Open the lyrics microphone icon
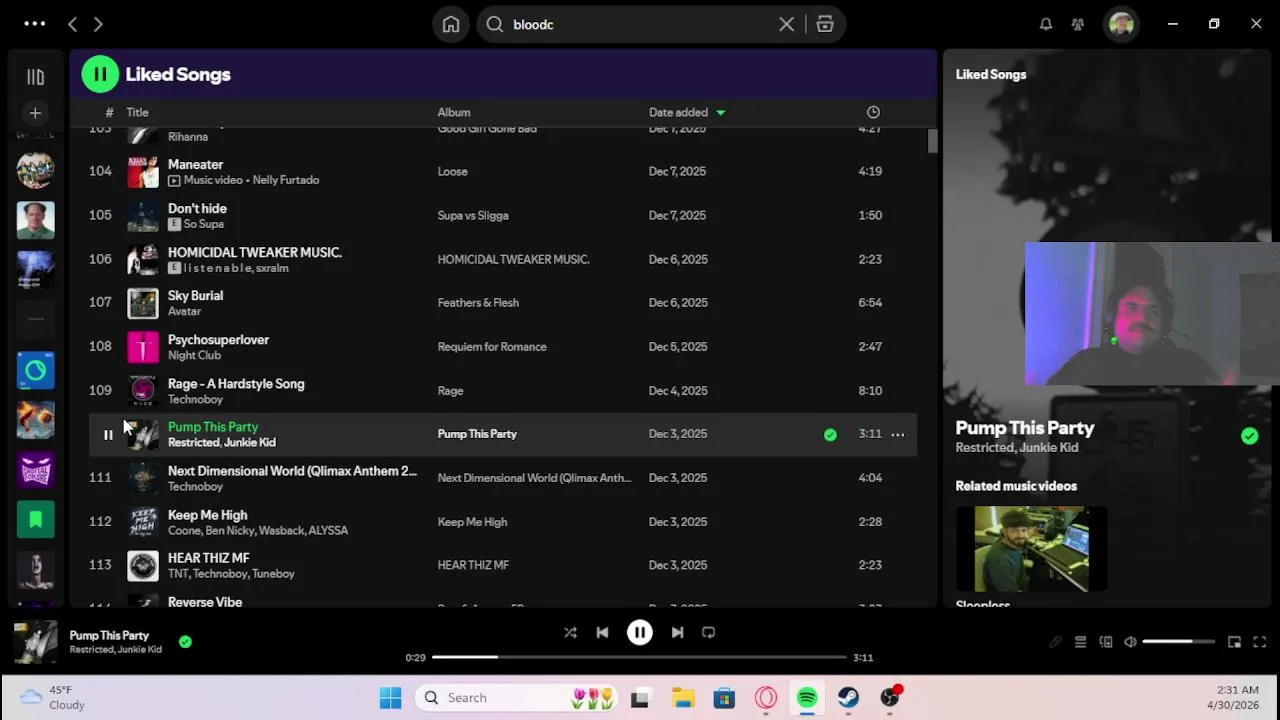 point(1055,642)
